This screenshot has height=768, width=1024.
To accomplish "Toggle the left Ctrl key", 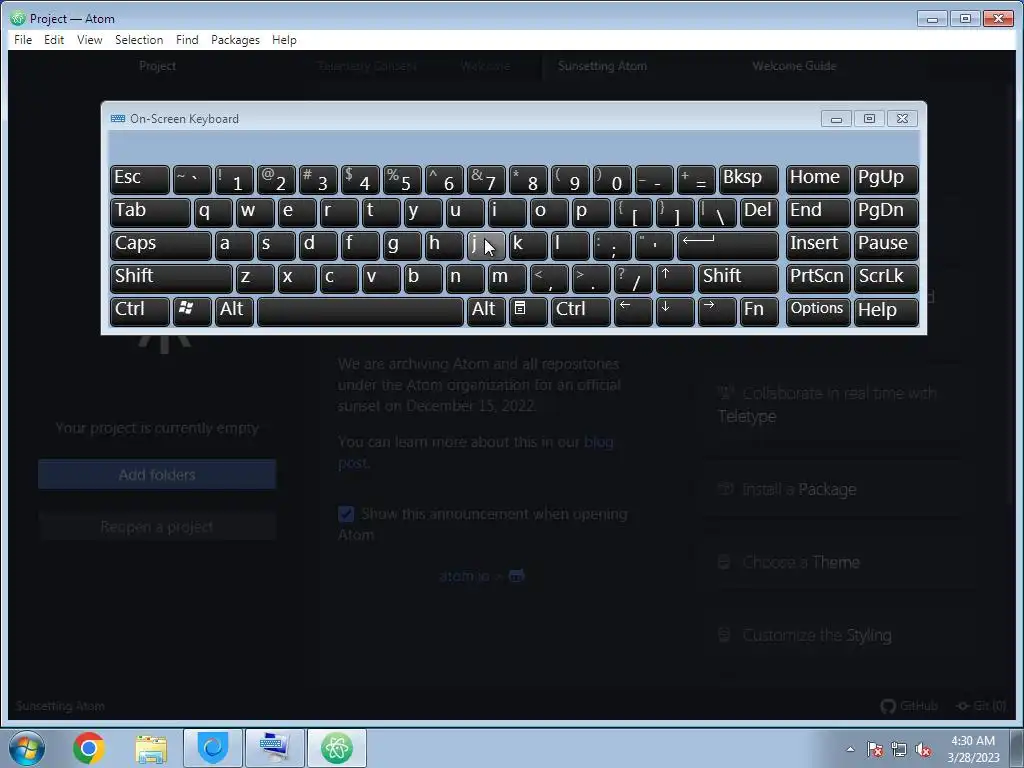I will click(x=140, y=311).
